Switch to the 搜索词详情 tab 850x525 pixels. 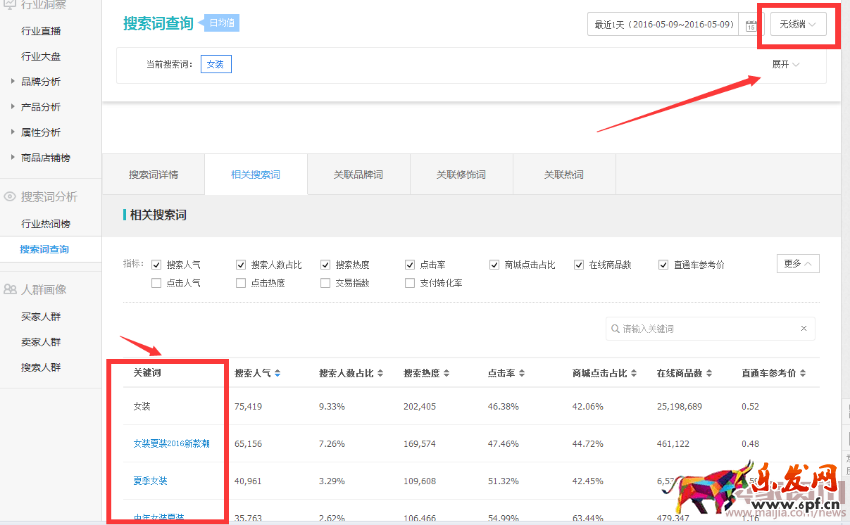click(x=153, y=175)
